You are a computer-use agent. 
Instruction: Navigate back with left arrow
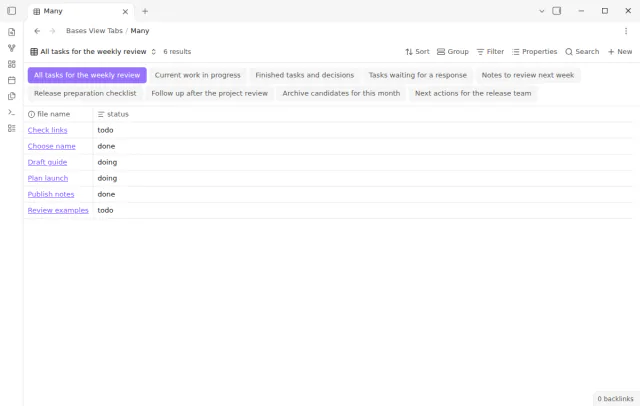tap(37, 31)
